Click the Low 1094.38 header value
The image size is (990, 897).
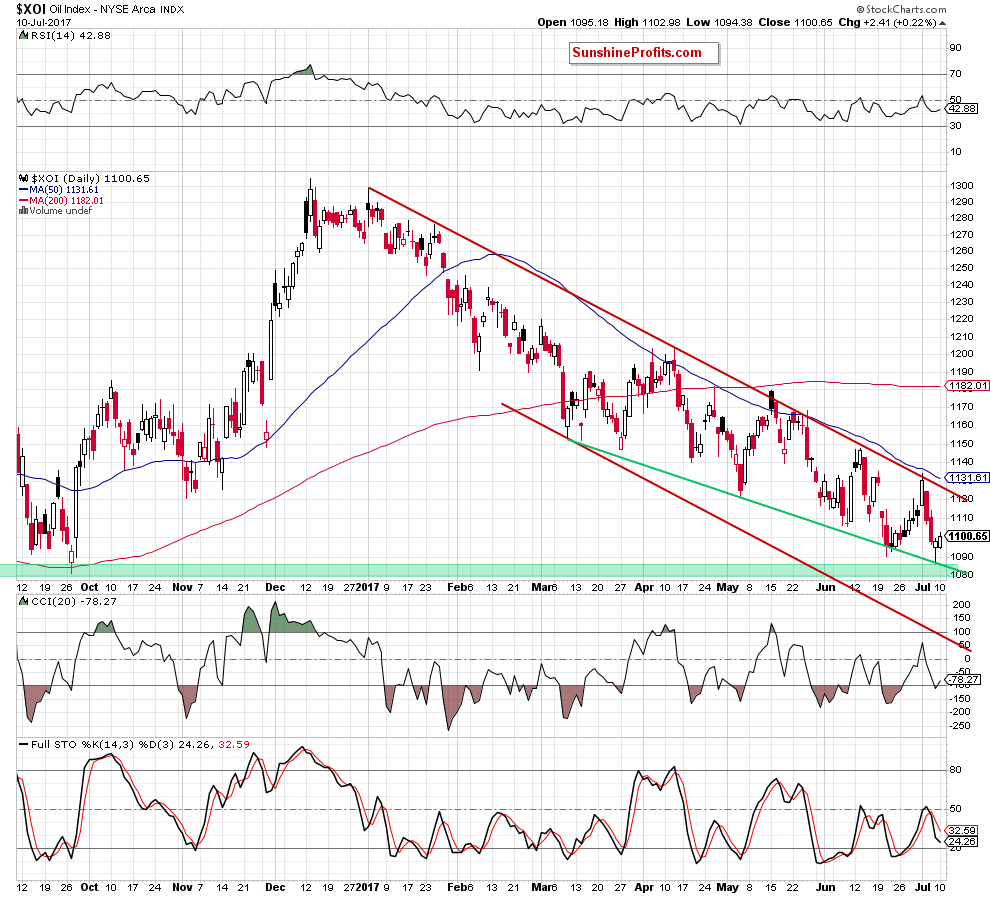pos(719,22)
